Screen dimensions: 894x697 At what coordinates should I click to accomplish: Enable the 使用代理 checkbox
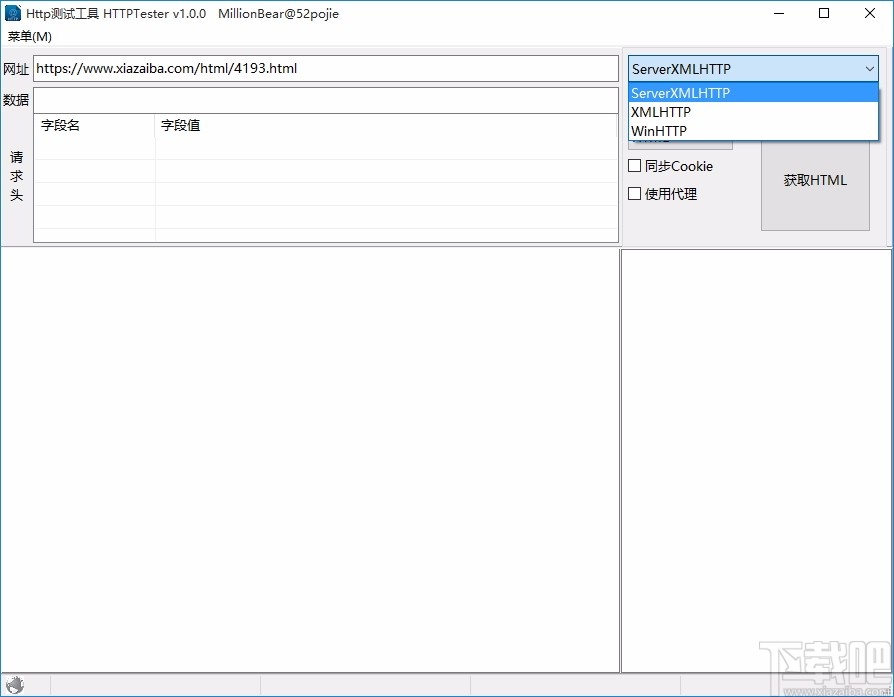636,193
